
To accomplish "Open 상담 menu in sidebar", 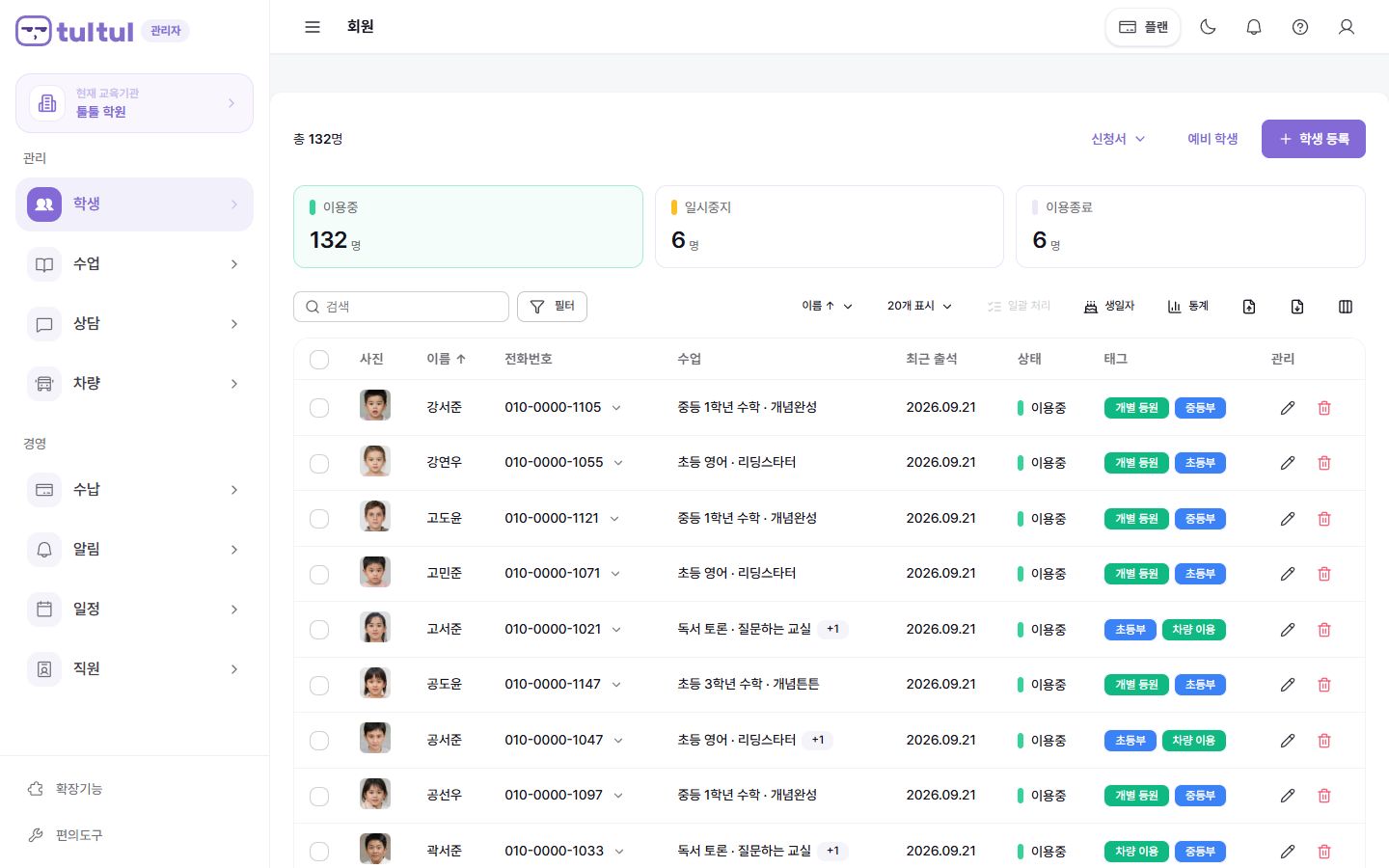I will pyautogui.click(x=134, y=324).
